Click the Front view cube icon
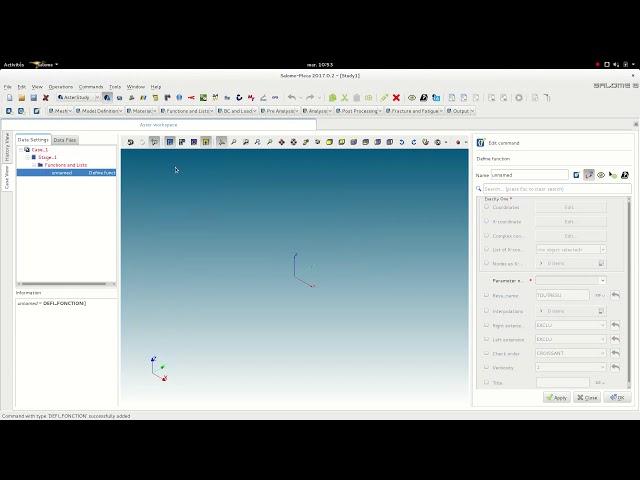This screenshot has width=640, height=480. tap(329, 142)
